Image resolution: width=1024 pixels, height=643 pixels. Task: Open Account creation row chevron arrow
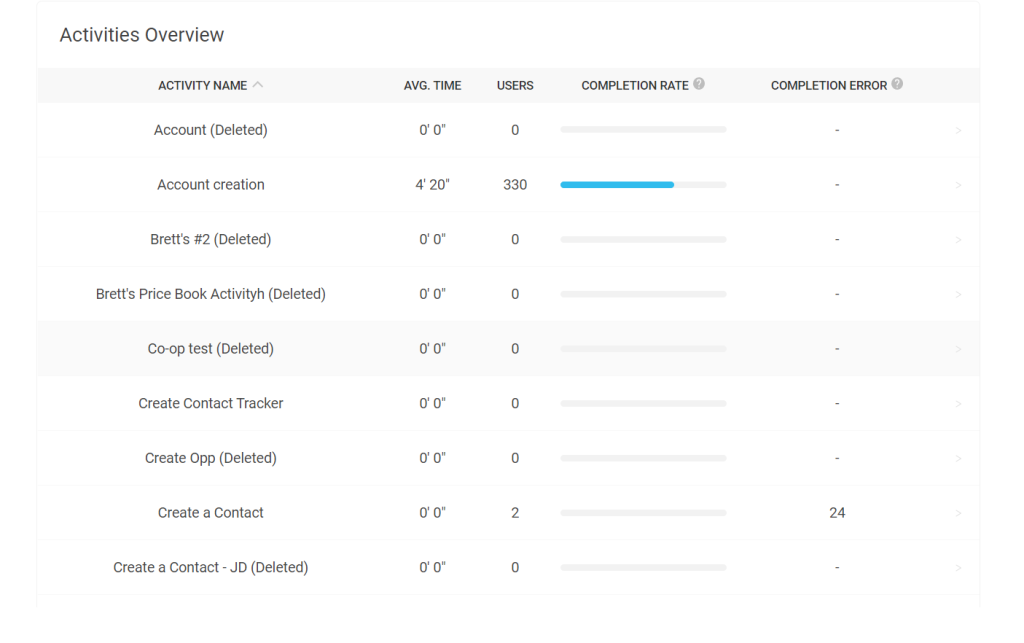[958, 185]
